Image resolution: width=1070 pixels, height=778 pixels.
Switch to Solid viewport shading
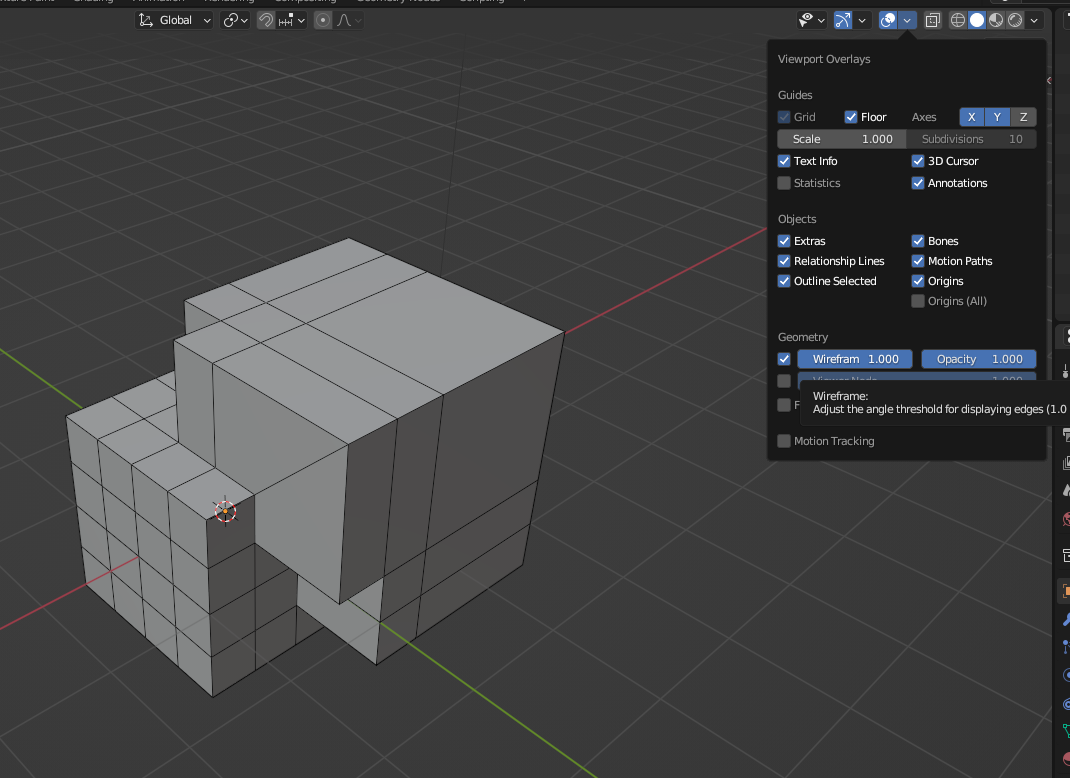pyautogui.click(x=977, y=20)
